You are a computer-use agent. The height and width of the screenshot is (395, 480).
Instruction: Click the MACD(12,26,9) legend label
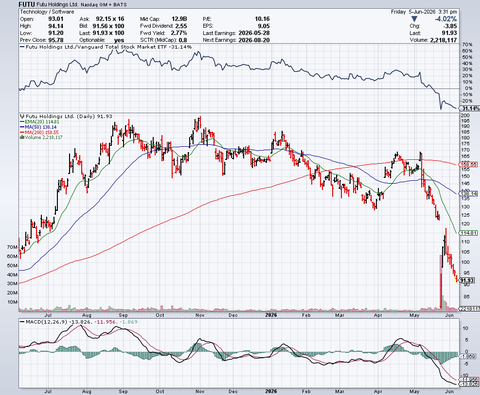pos(46,322)
